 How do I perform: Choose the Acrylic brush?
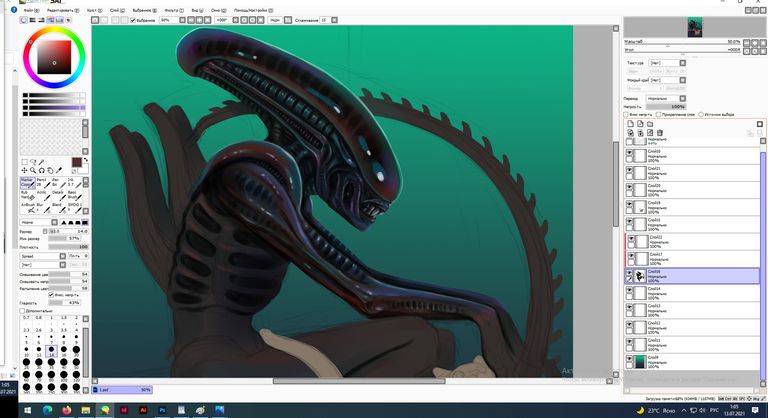[x=43, y=195]
